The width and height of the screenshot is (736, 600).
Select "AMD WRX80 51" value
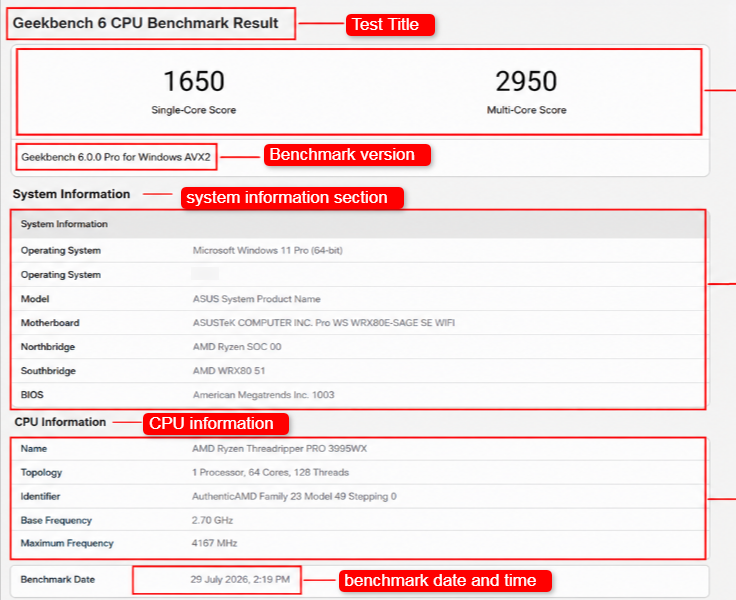[229, 371]
